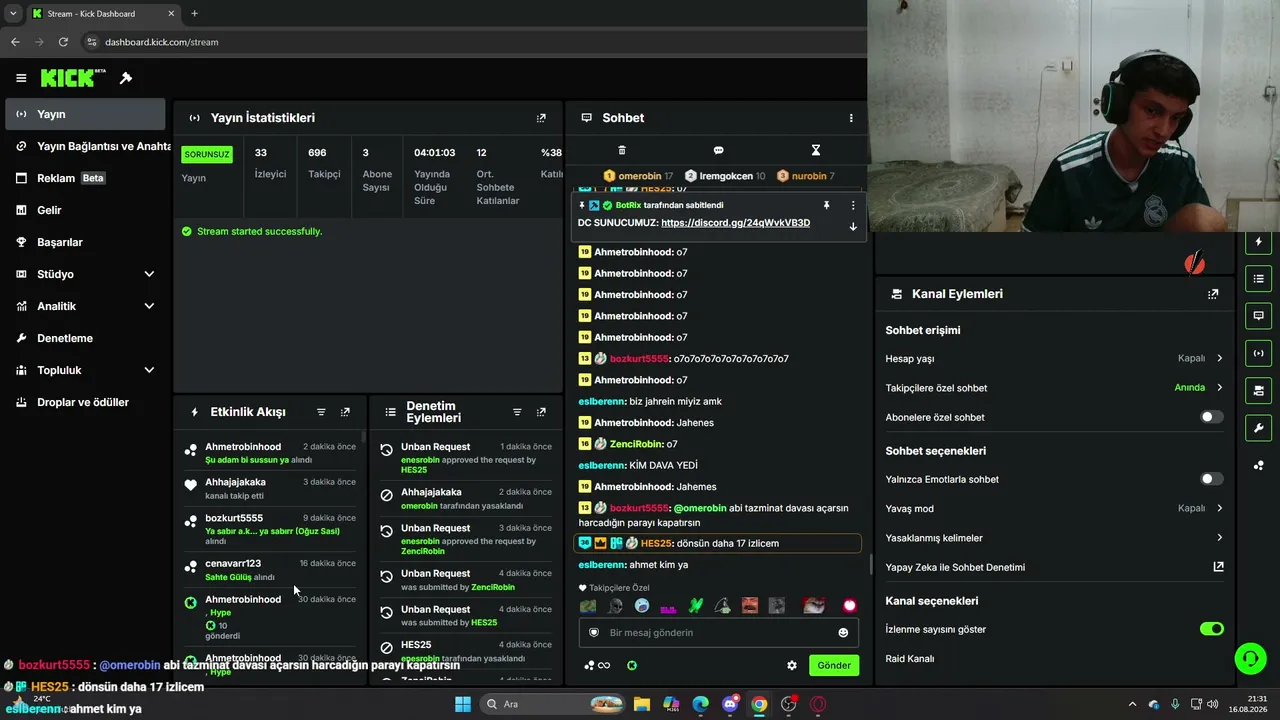
Task: Select the Stream - Kick Dashboard browser tab
Action: coord(102,14)
